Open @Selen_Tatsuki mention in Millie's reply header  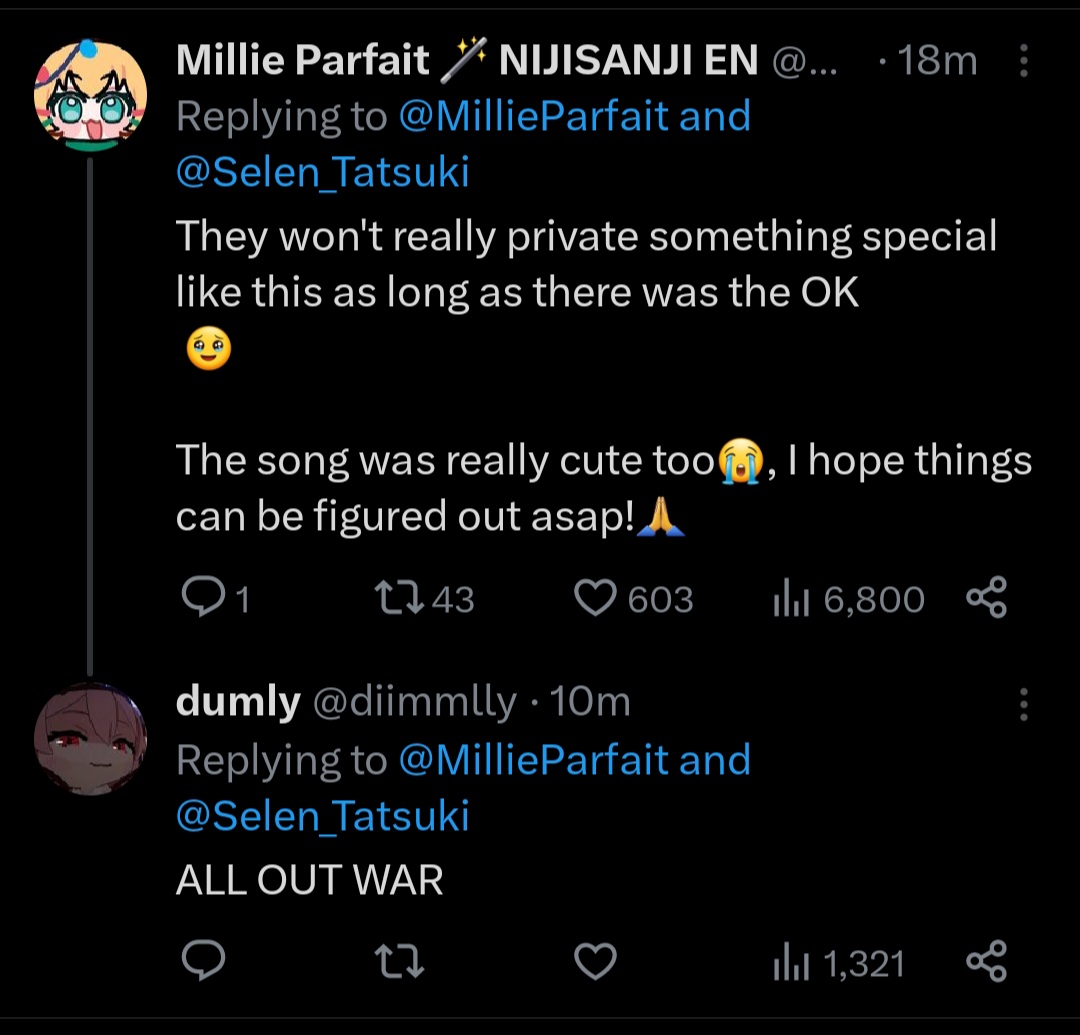(322, 173)
